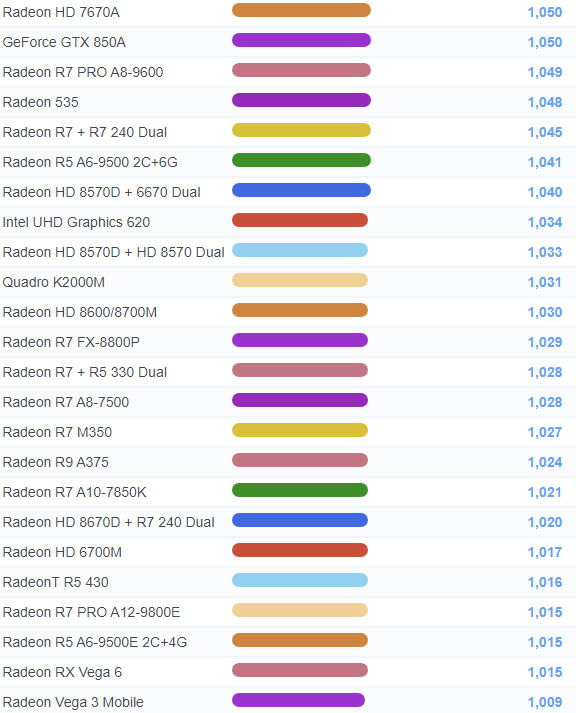Click the red bar for Intel UHD Graphics 620
This screenshot has width=576, height=713.
pos(300,221)
